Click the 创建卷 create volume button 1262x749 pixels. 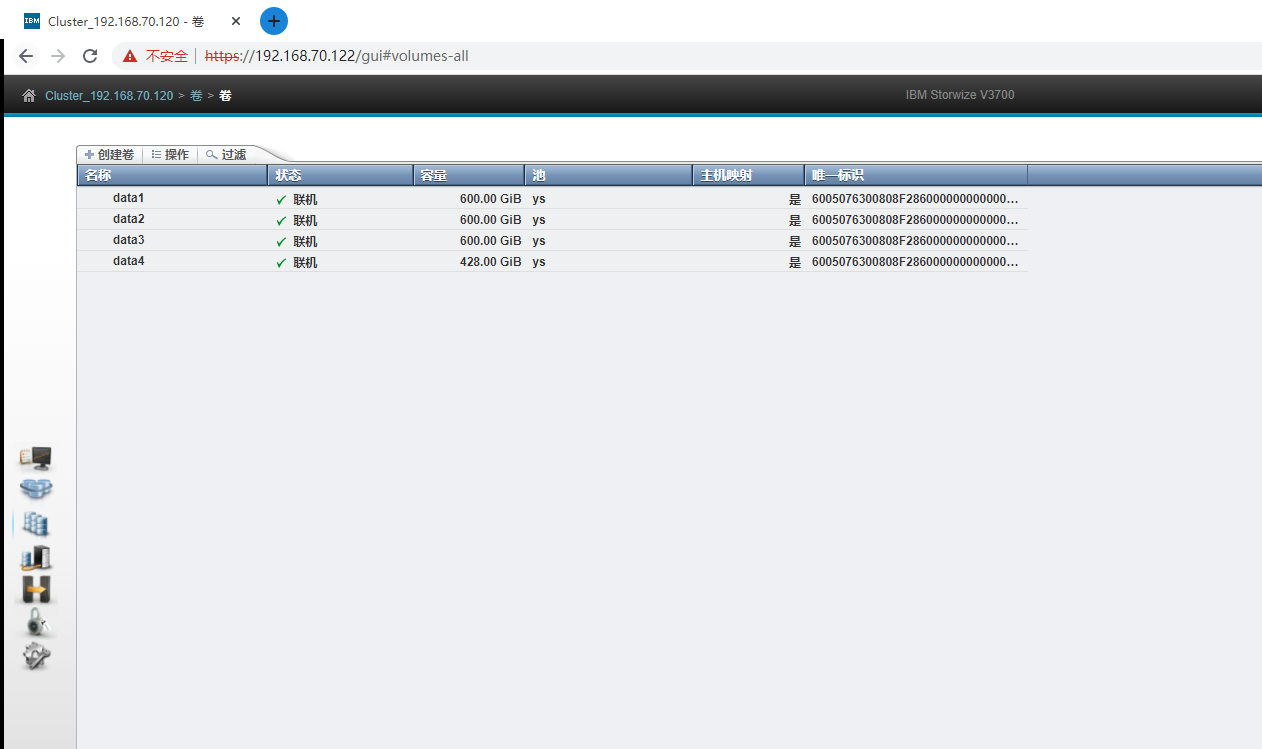coord(110,155)
